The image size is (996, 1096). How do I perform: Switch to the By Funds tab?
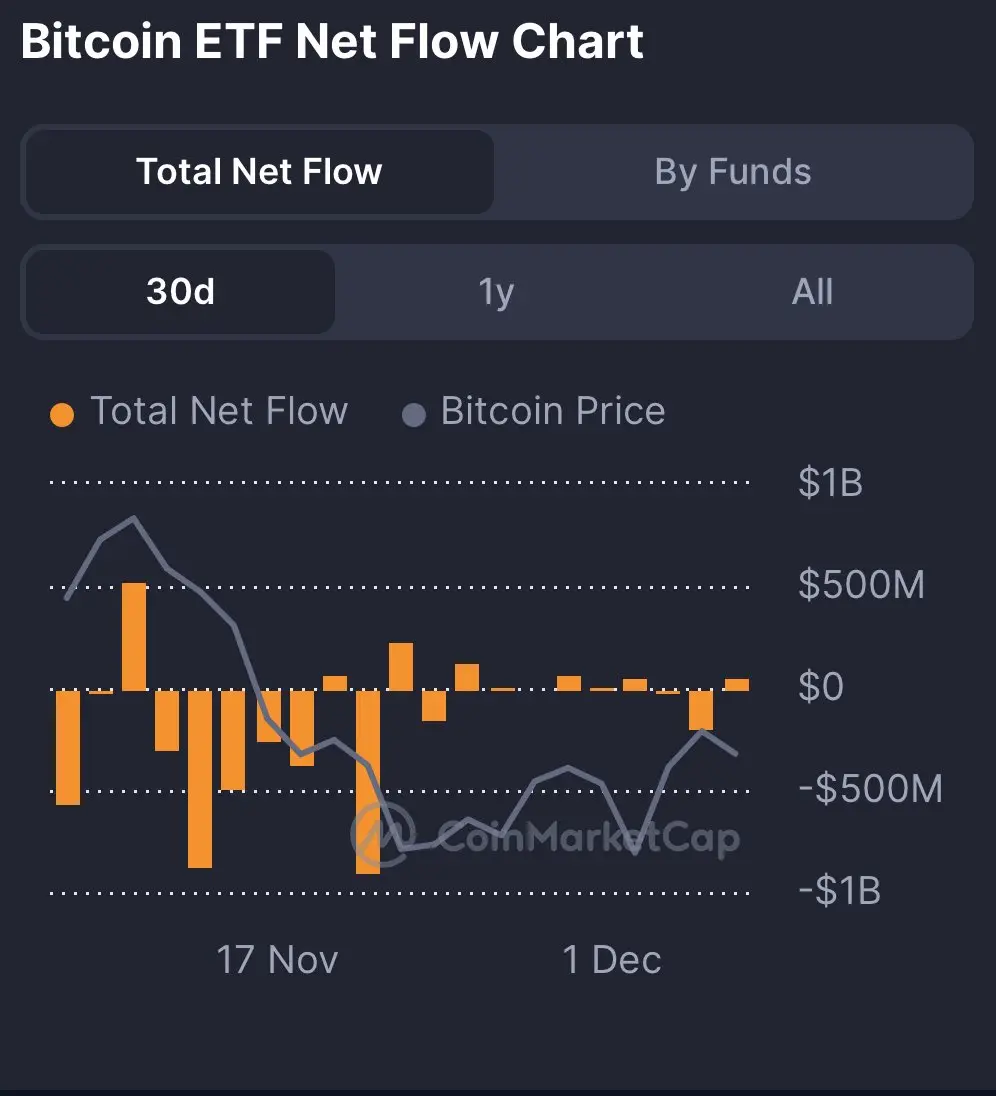pos(732,172)
